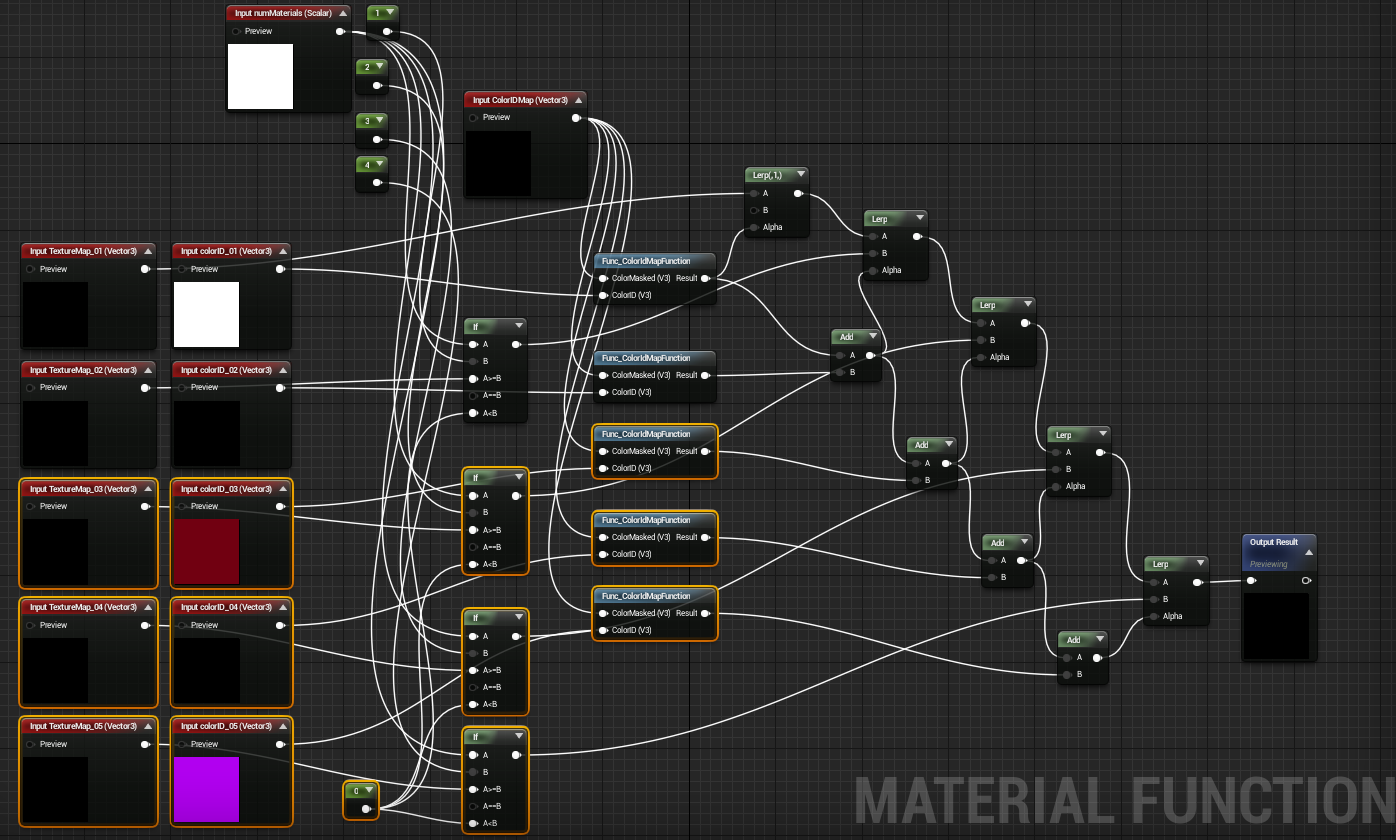Image resolution: width=1396 pixels, height=840 pixels.
Task: Click the Output Result preview thumbnail
Action: point(1277,626)
